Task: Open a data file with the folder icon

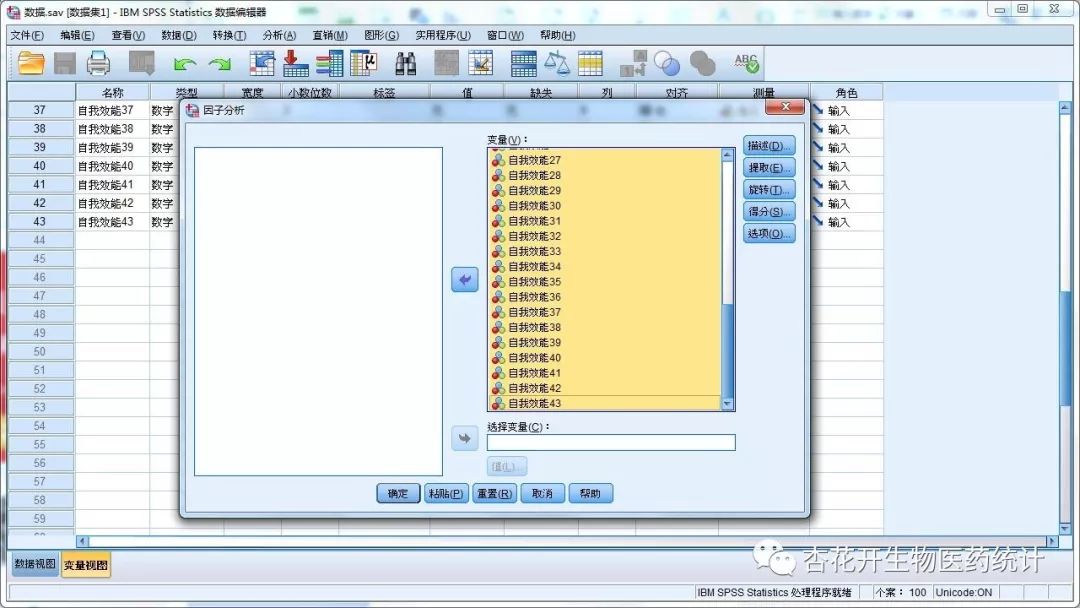Action: pyautogui.click(x=28, y=62)
